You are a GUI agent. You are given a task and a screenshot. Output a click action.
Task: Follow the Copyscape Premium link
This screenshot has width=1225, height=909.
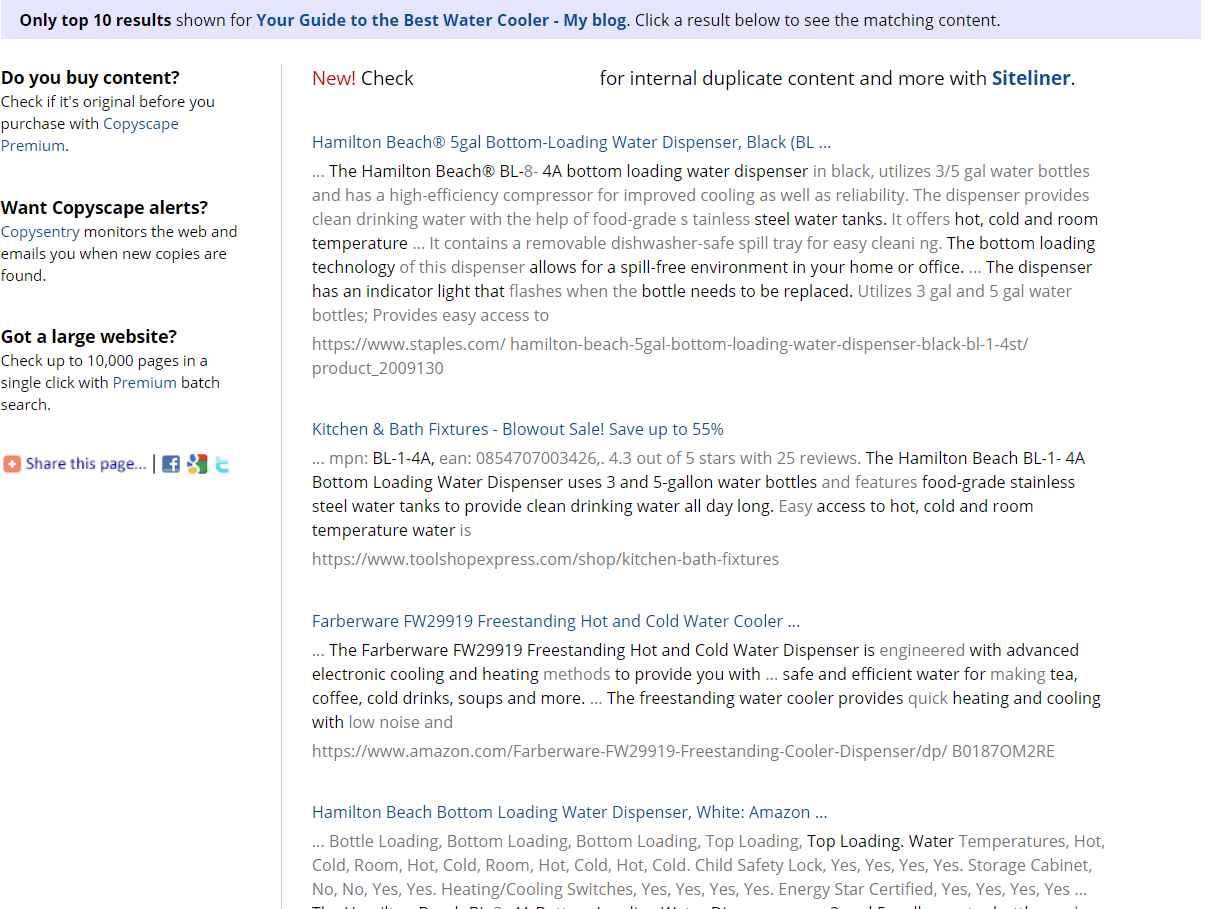point(90,135)
